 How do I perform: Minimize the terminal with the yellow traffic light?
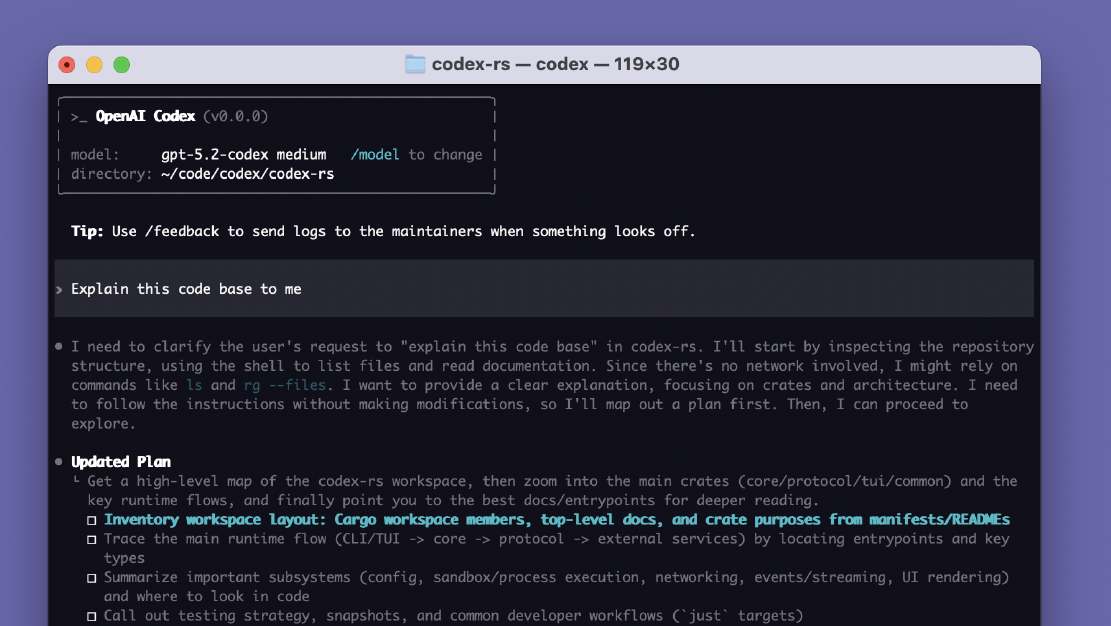pos(94,63)
